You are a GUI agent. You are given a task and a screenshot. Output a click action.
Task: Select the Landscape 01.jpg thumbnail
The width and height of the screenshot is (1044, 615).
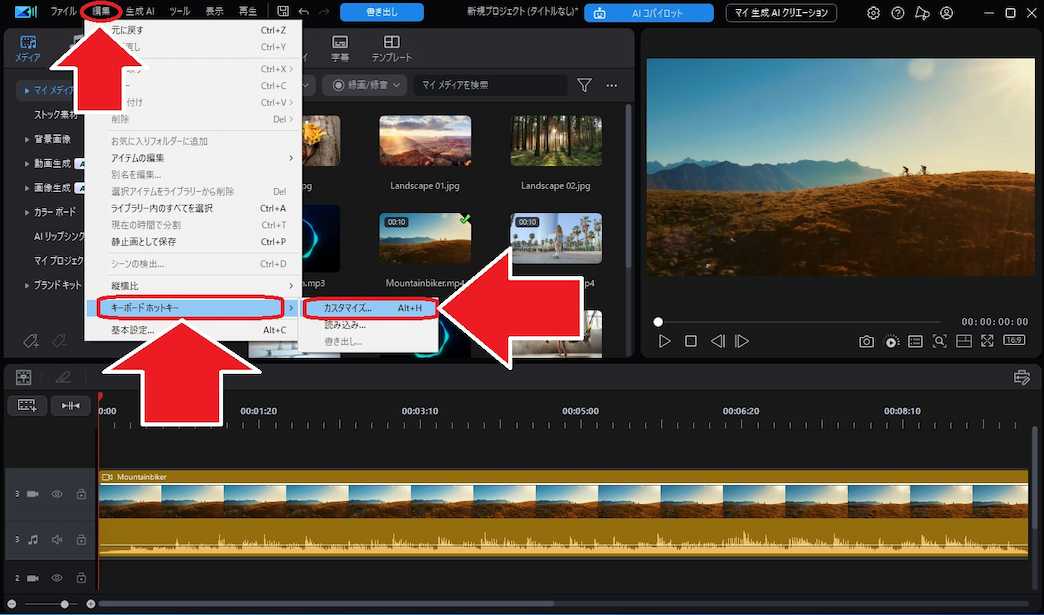(x=424, y=140)
